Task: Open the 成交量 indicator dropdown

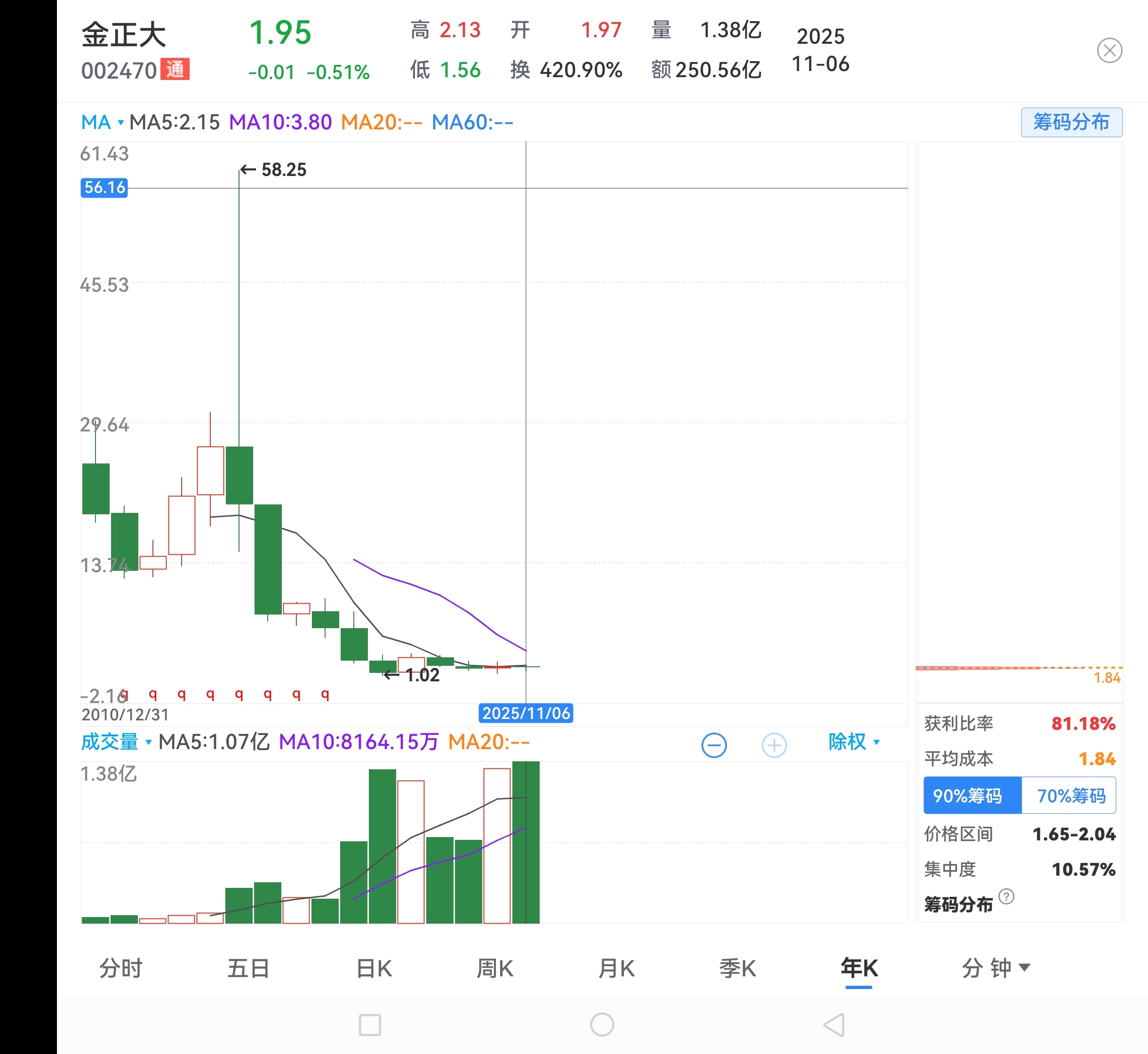Action: pyautogui.click(x=116, y=742)
